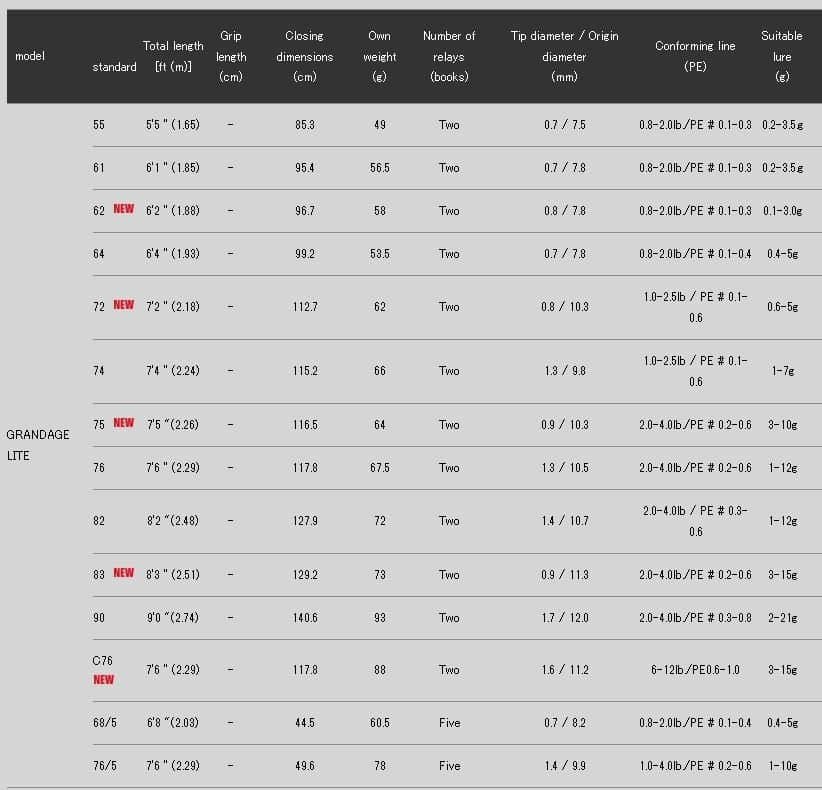Click total length "5'5" (1.65)"
The height and width of the screenshot is (790, 822).
pos(173,125)
